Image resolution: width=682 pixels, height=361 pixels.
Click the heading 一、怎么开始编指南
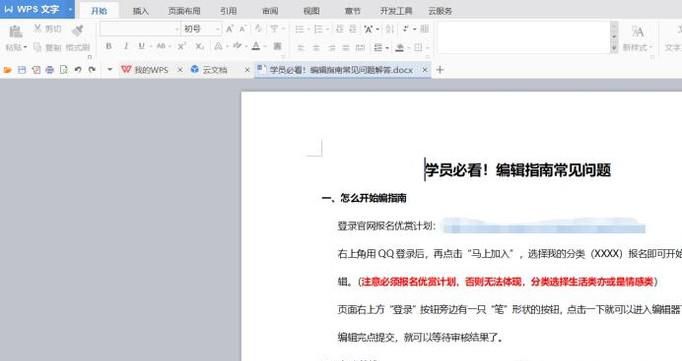pos(364,198)
